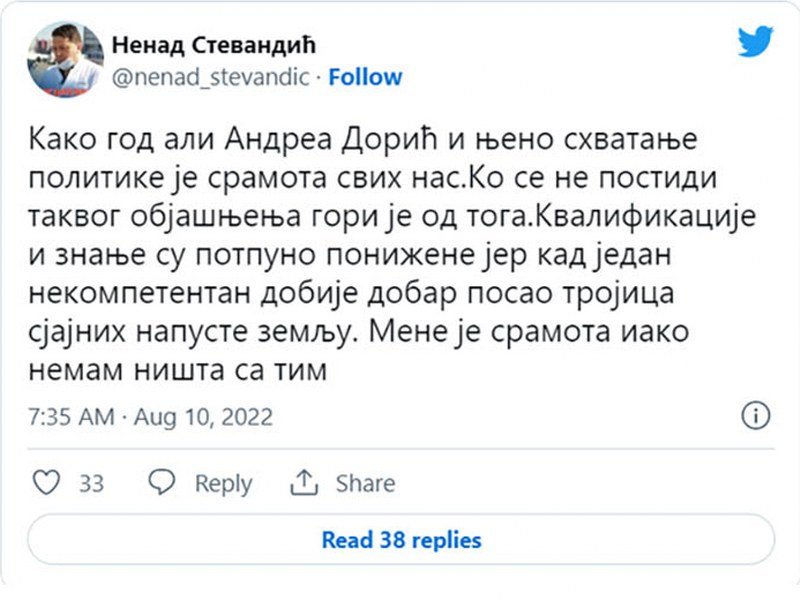
Task: Click the like count 33
Action: coord(92,484)
